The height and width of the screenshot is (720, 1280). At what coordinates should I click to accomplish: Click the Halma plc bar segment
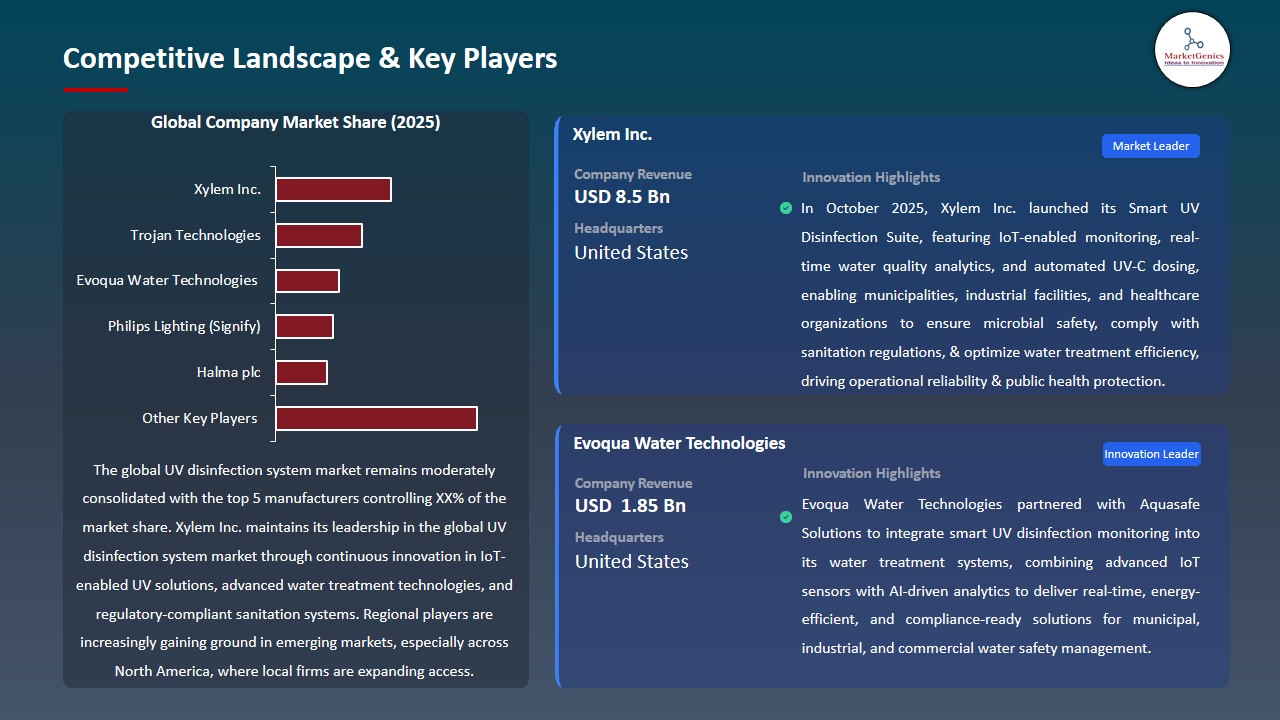[x=301, y=371]
